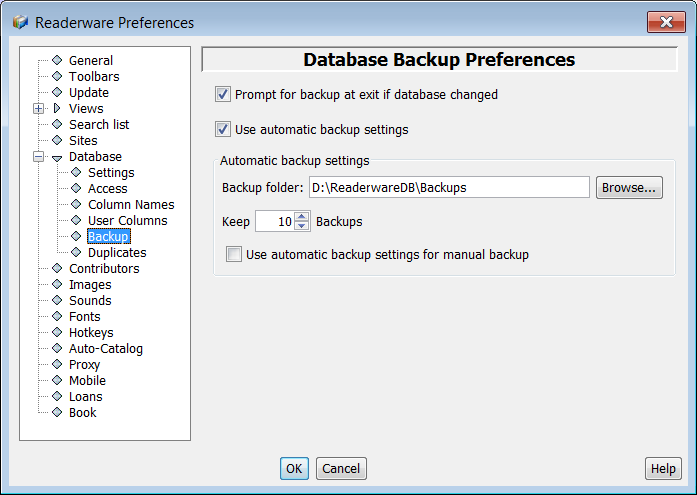Open Mobile preferences
Image resolution: width=697 pixels, height=495 pixels.
click(x=87, y=380)
